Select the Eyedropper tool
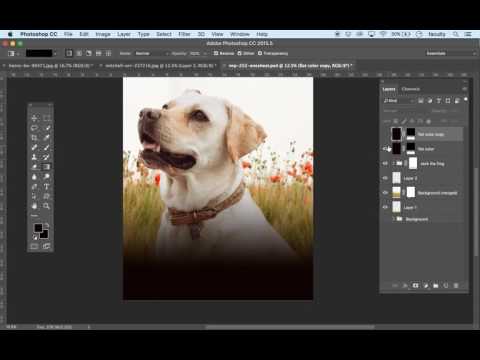Image resolution: width=480 pixels, height=360 pixels. click(x=47, y=137)
